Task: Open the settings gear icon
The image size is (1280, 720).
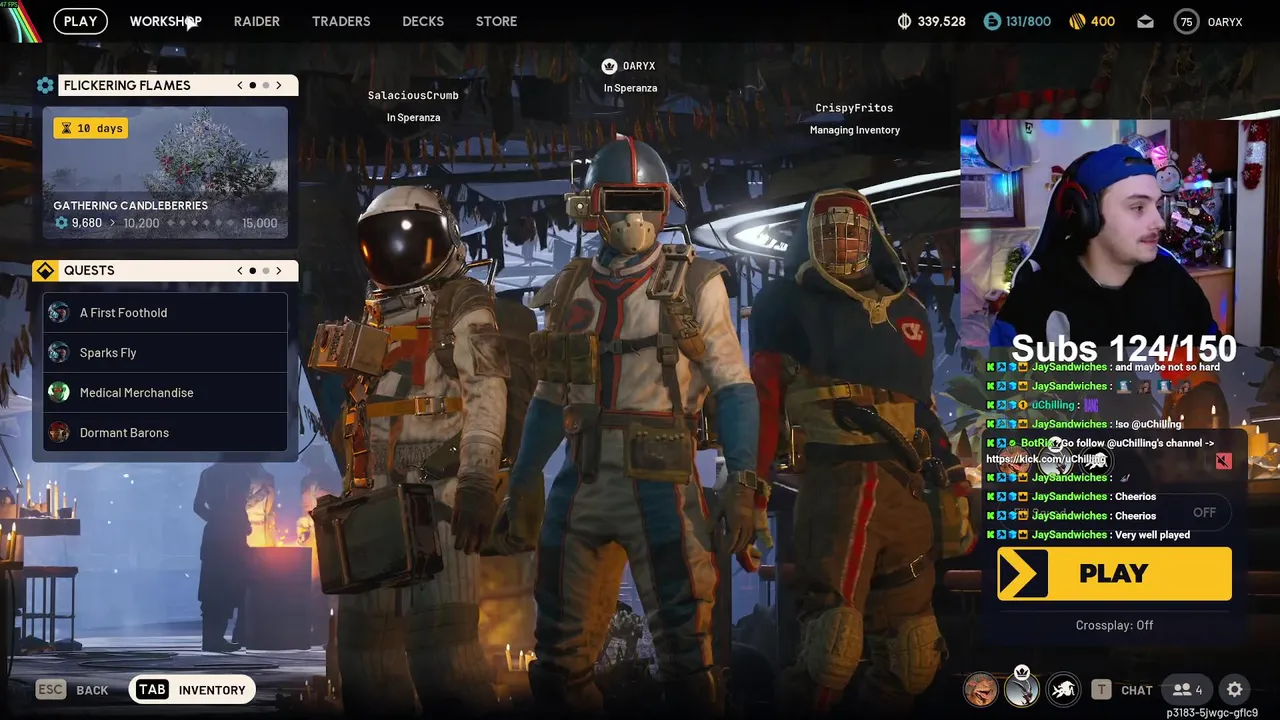Action: tap(1235, 689)
